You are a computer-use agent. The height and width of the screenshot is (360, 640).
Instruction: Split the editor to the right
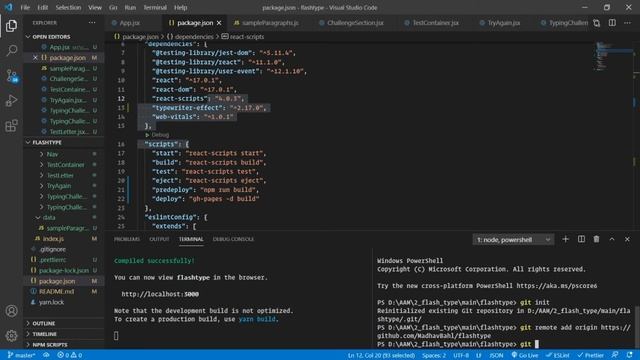click(x=612, y=23)
